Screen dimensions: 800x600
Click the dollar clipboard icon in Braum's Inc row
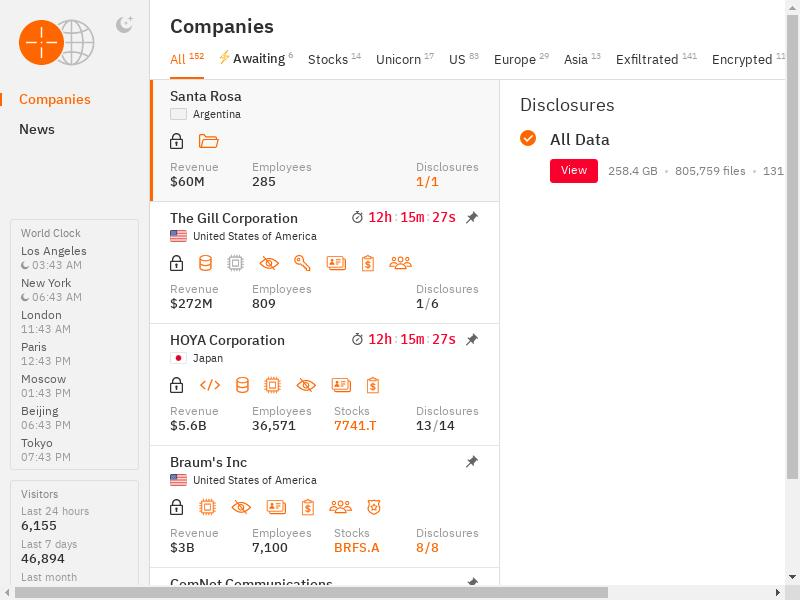tap(308, 507)
